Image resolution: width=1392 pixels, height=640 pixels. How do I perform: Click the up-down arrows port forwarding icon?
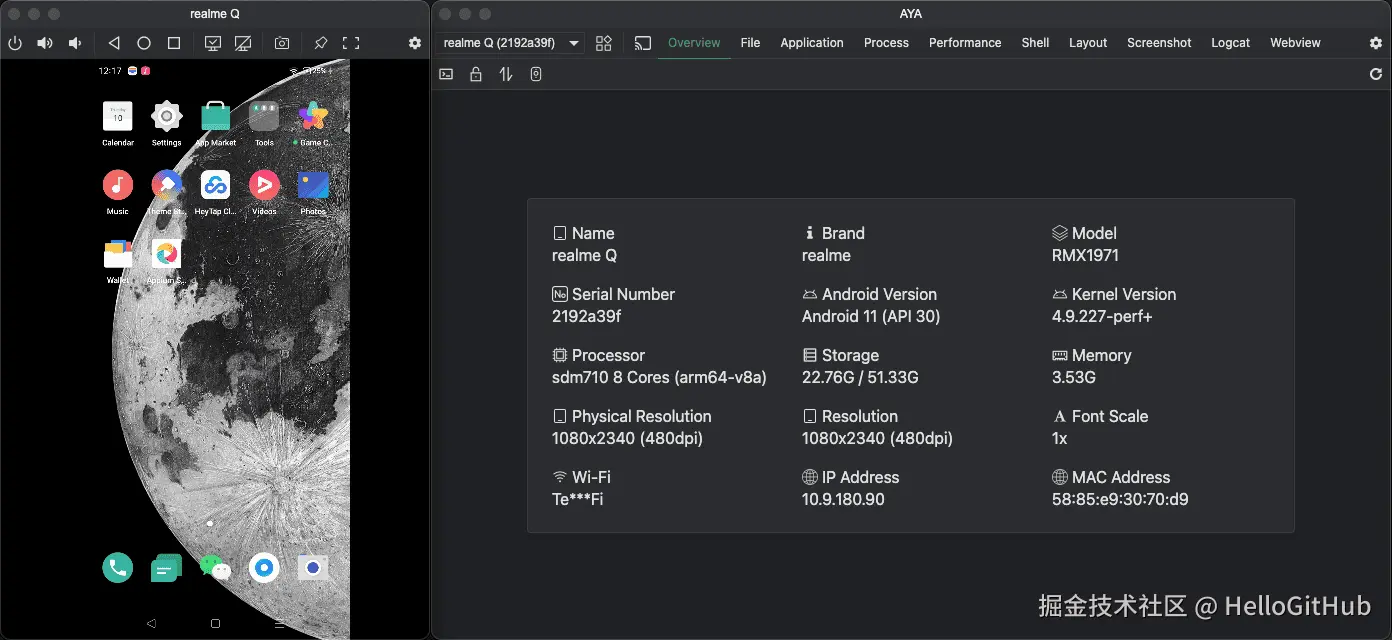[x=506, y=74]
